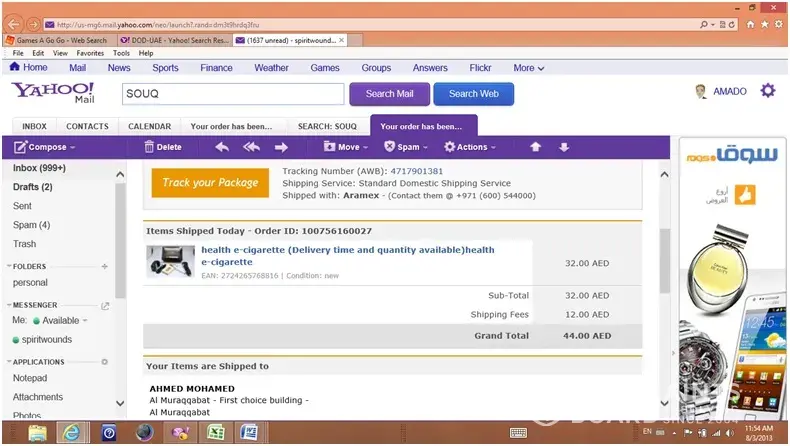Open the Finance item in Yahoo navigation
The height and width of the screenshot is (446, 790).
point(216,68)
